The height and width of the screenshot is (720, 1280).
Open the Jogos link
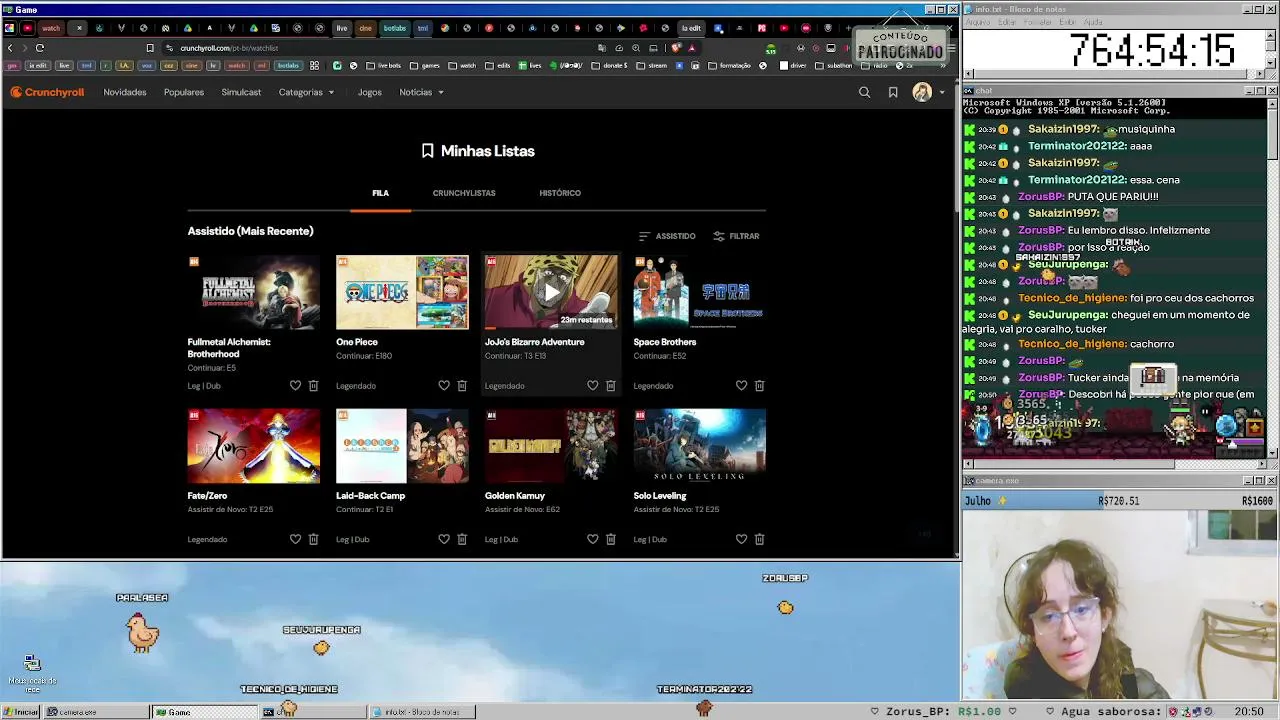tap(370, 92)
